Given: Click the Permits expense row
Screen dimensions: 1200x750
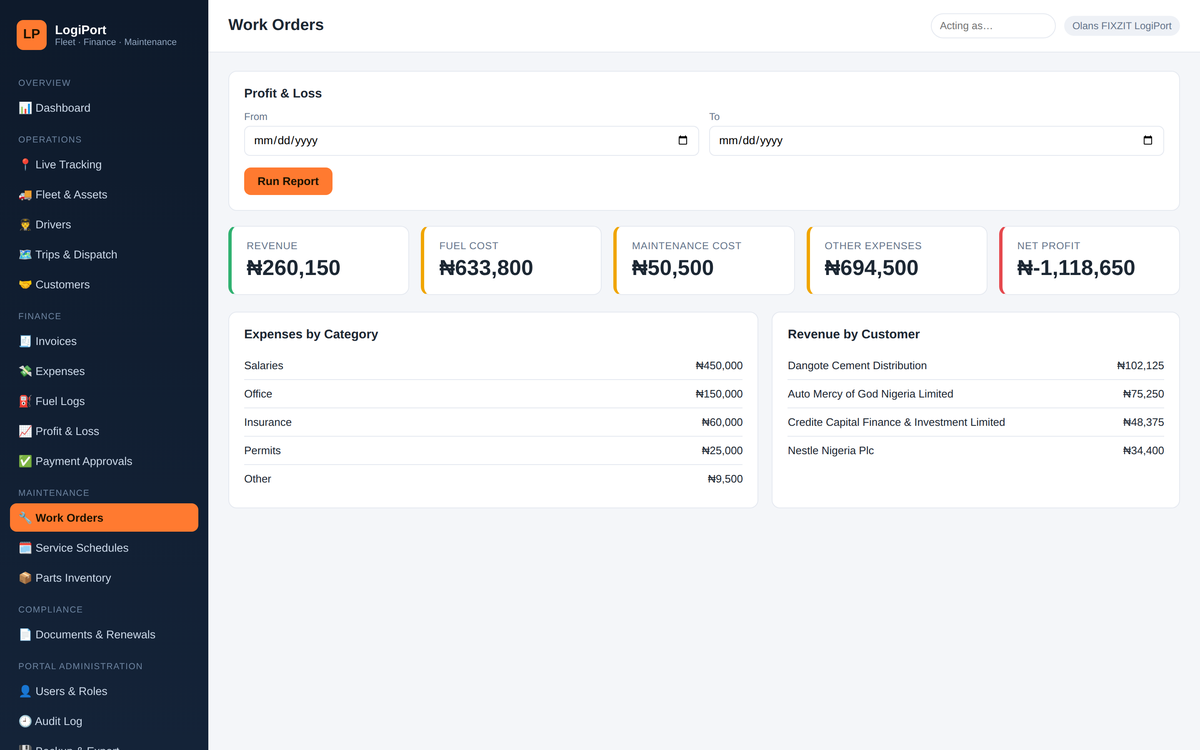Looking at the screenshot, I should tap(493, 451).
